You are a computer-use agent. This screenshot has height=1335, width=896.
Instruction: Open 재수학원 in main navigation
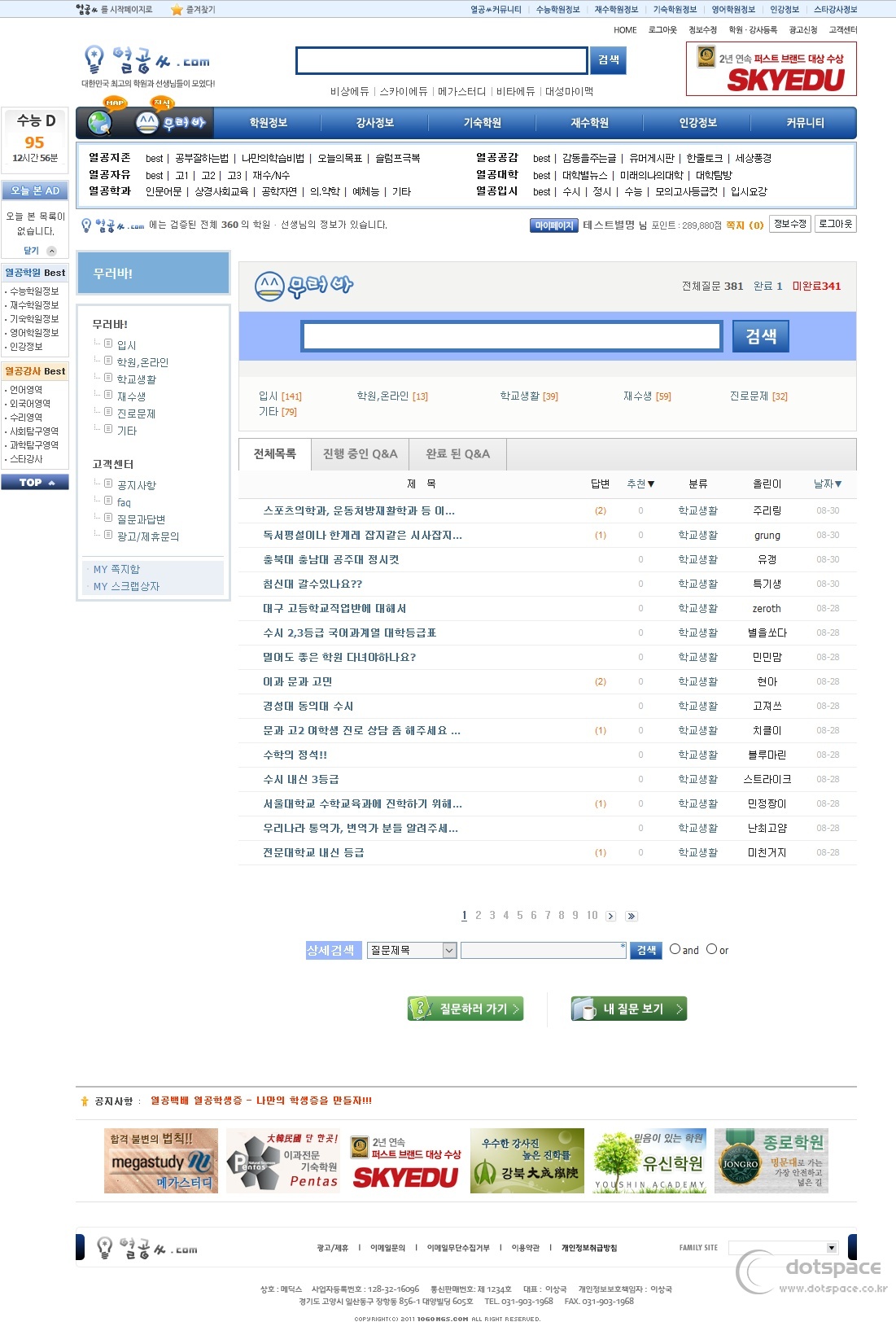click(590, 123)
